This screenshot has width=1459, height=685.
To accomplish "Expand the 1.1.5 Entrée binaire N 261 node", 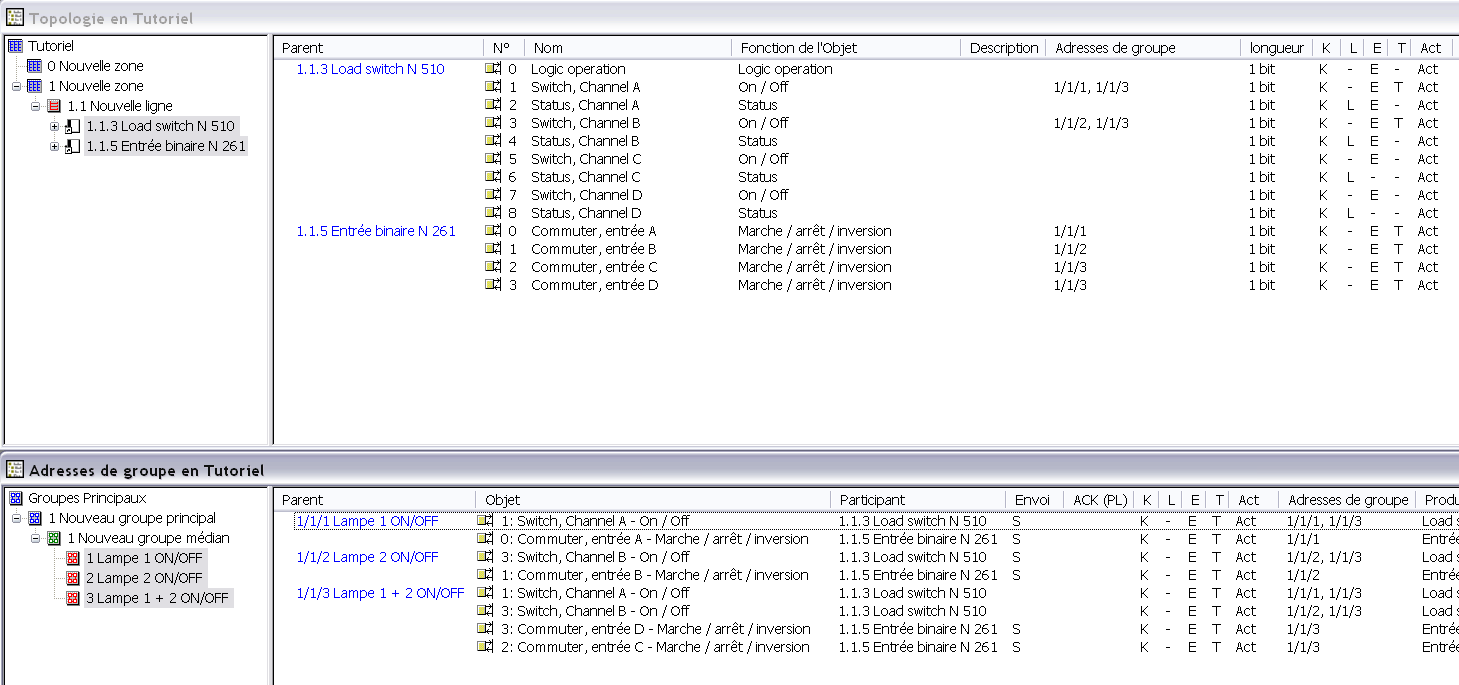I will pyautogui.click(x=55, y=146).
